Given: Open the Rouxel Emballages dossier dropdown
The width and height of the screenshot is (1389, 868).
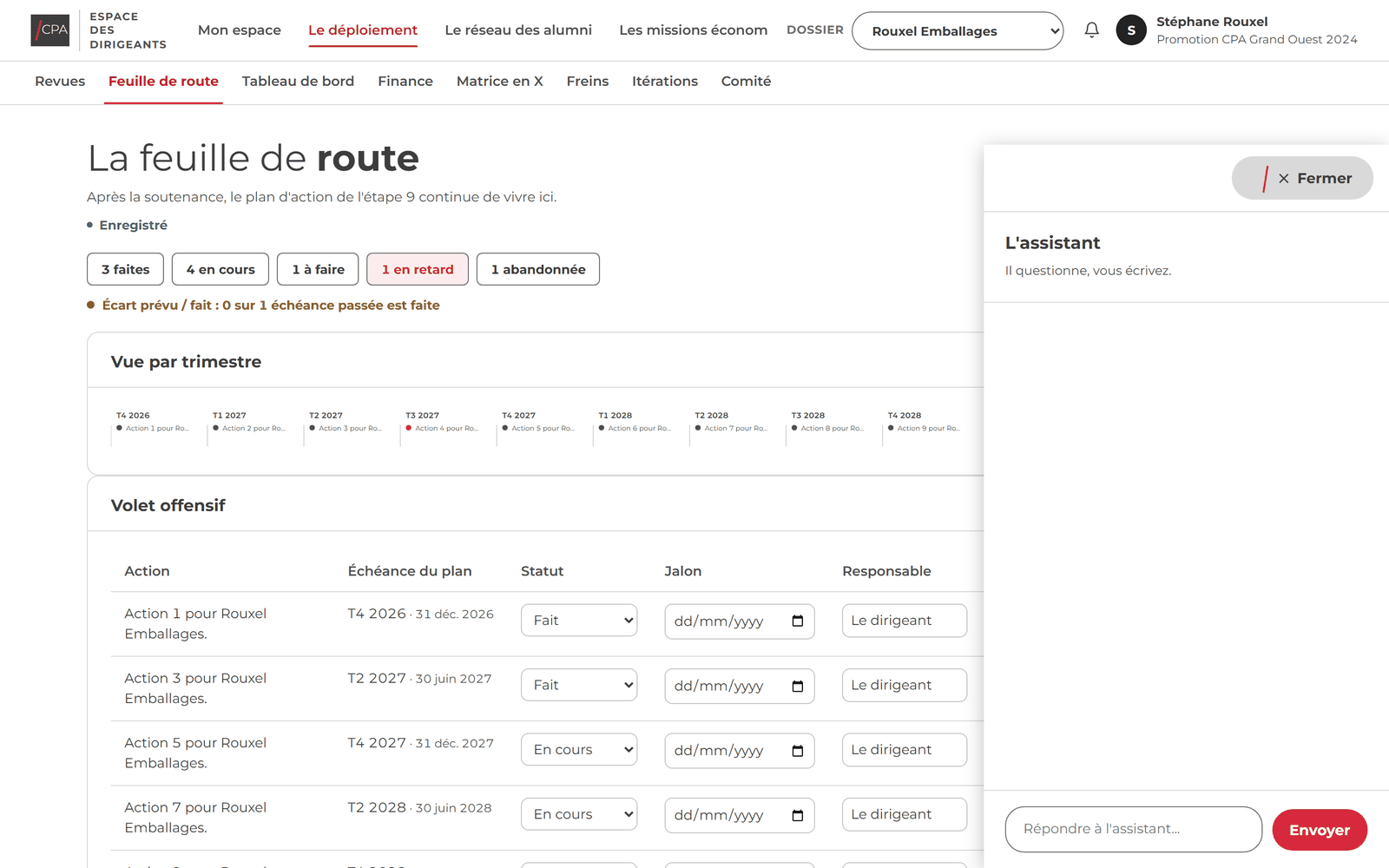Looking at the screenshot, I should tap(958, 31).
